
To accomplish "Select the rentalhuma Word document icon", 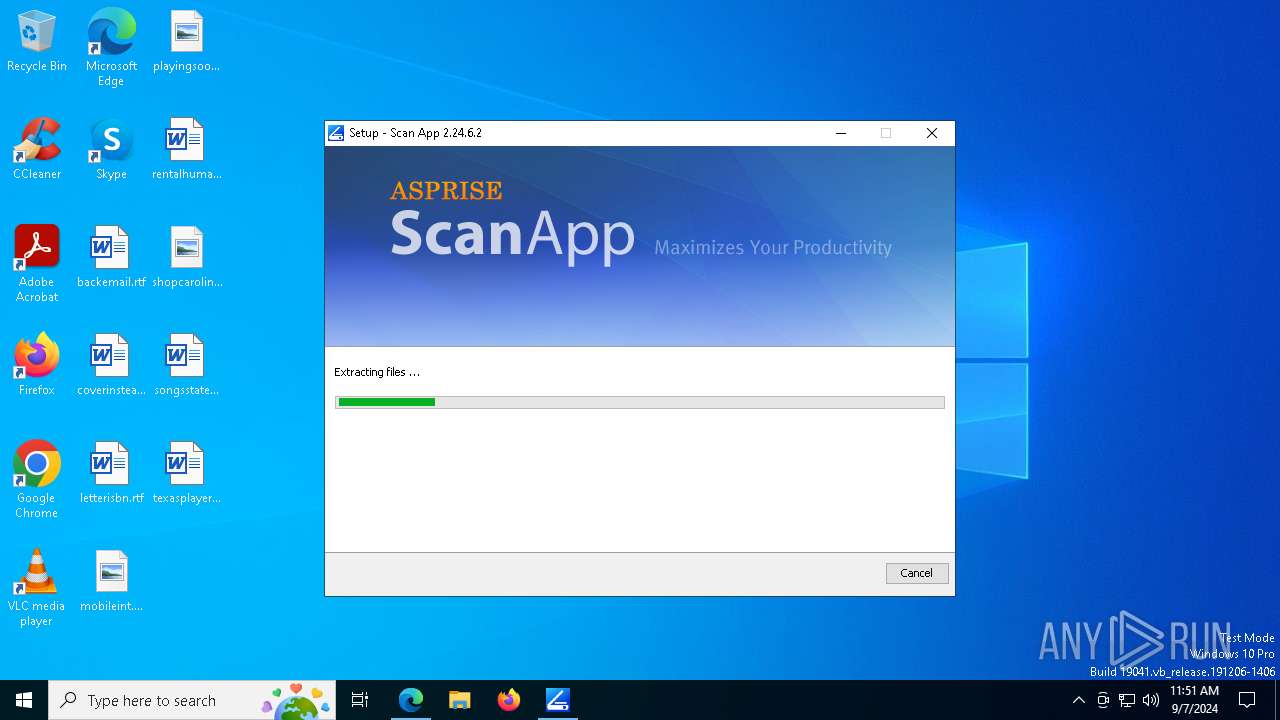I will [186, 150].
